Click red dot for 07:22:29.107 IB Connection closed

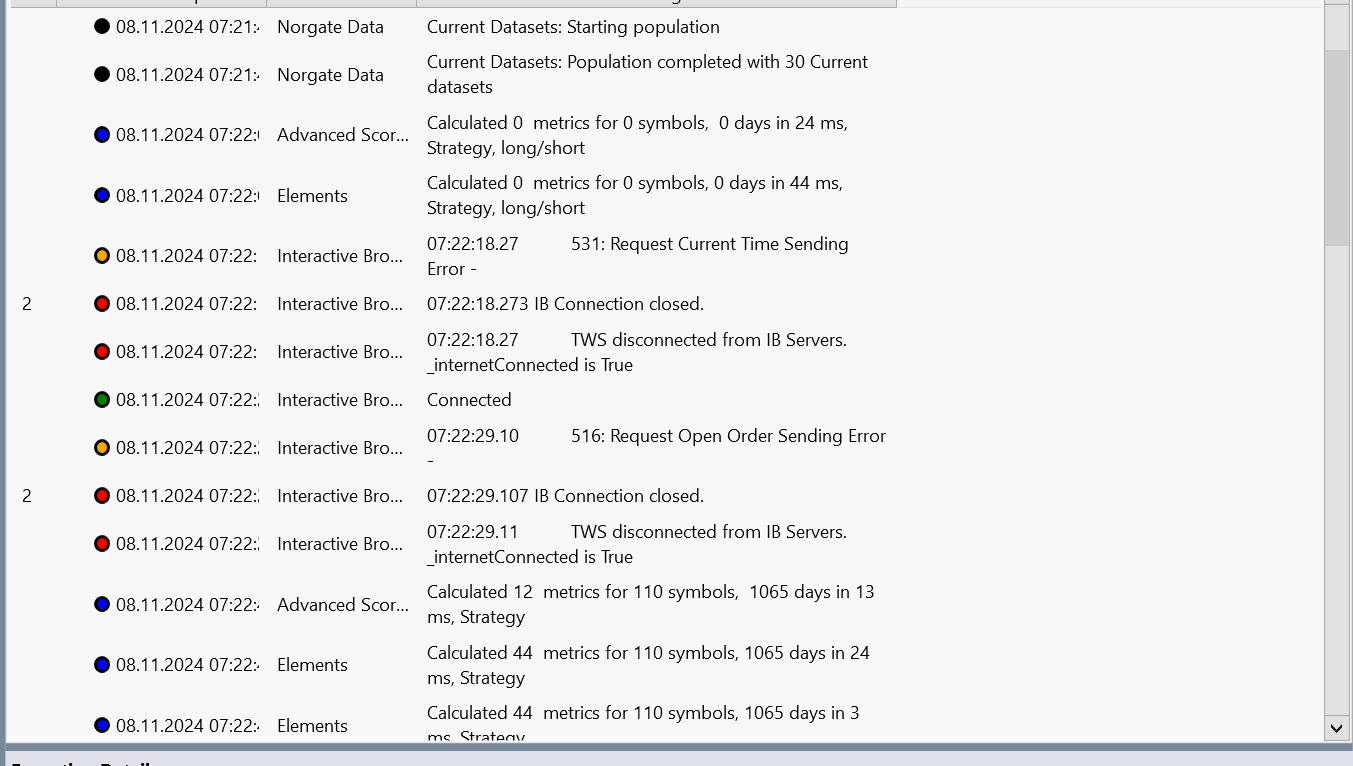click(102, 496)
